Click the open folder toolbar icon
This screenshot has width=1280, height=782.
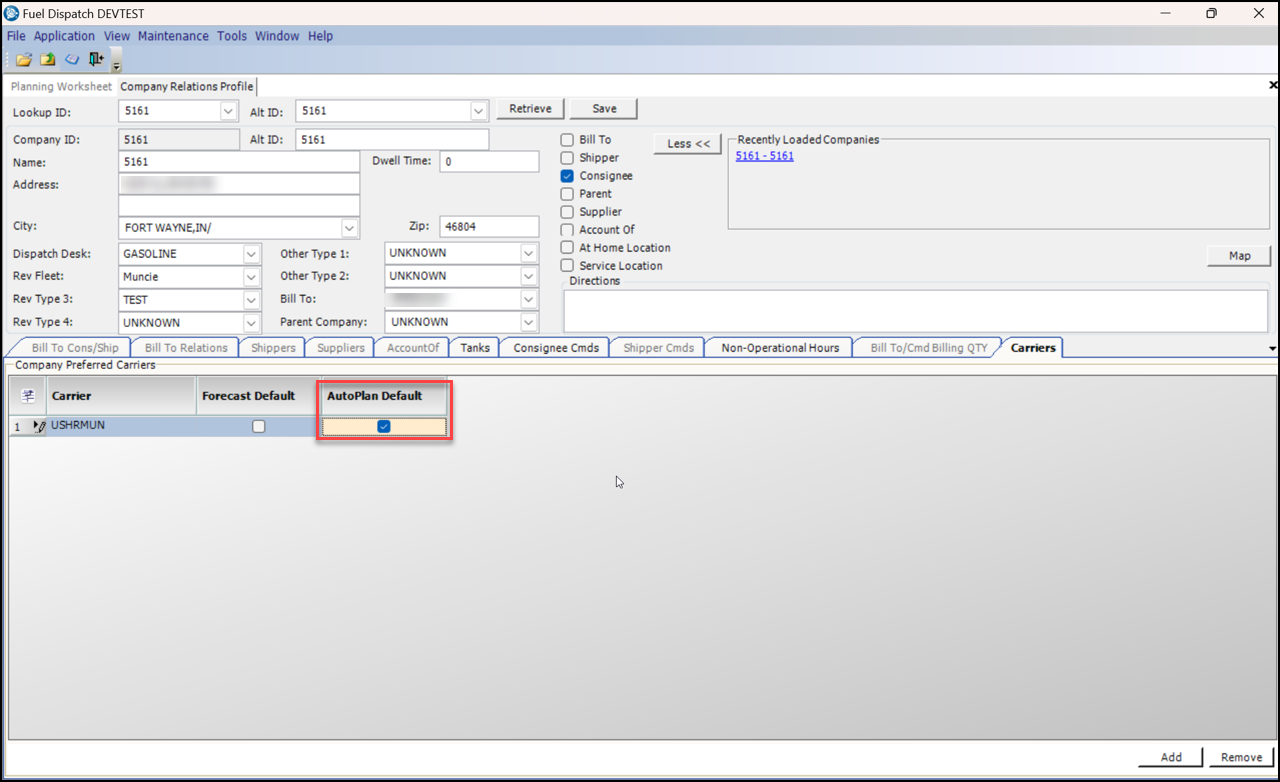[24, 60]
